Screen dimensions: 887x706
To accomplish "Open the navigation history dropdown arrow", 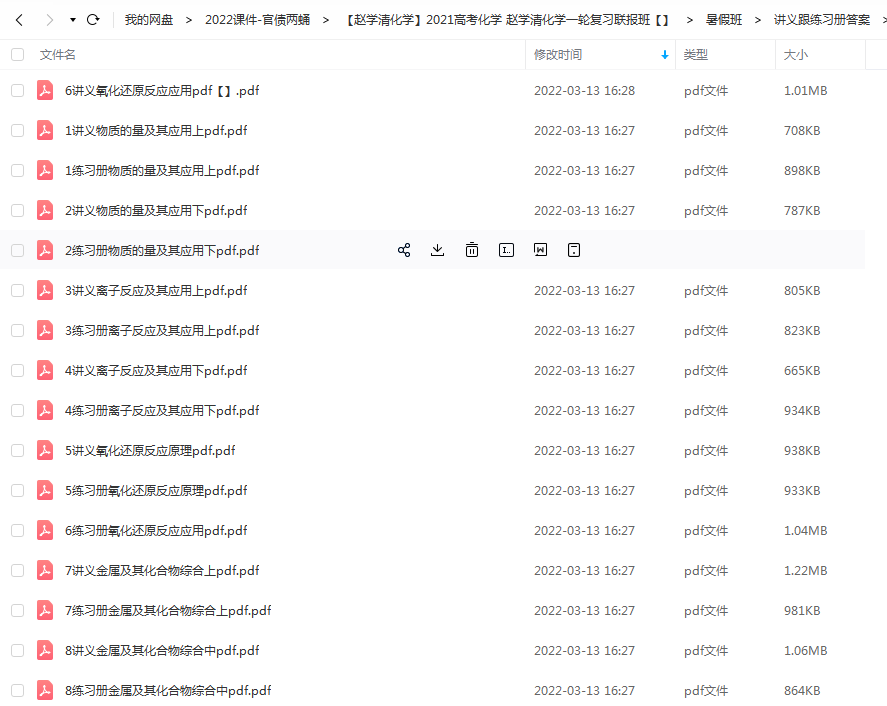I will click(x=73, y=20).
